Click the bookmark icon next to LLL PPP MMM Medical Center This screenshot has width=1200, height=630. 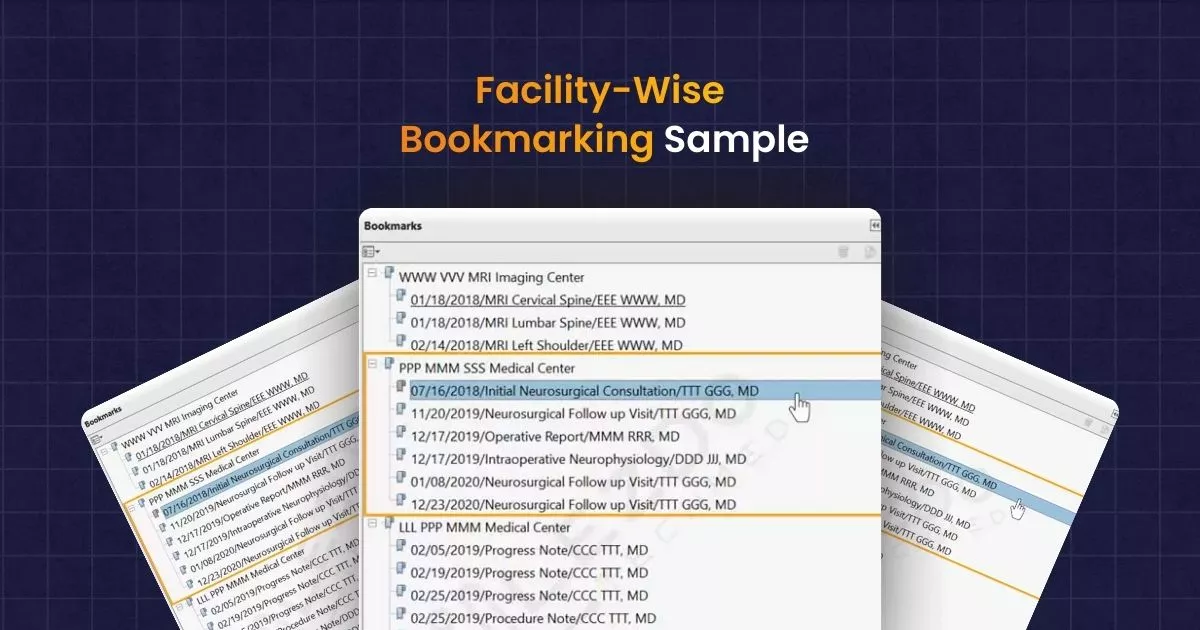pyautogui.click(x=388, y=527)
